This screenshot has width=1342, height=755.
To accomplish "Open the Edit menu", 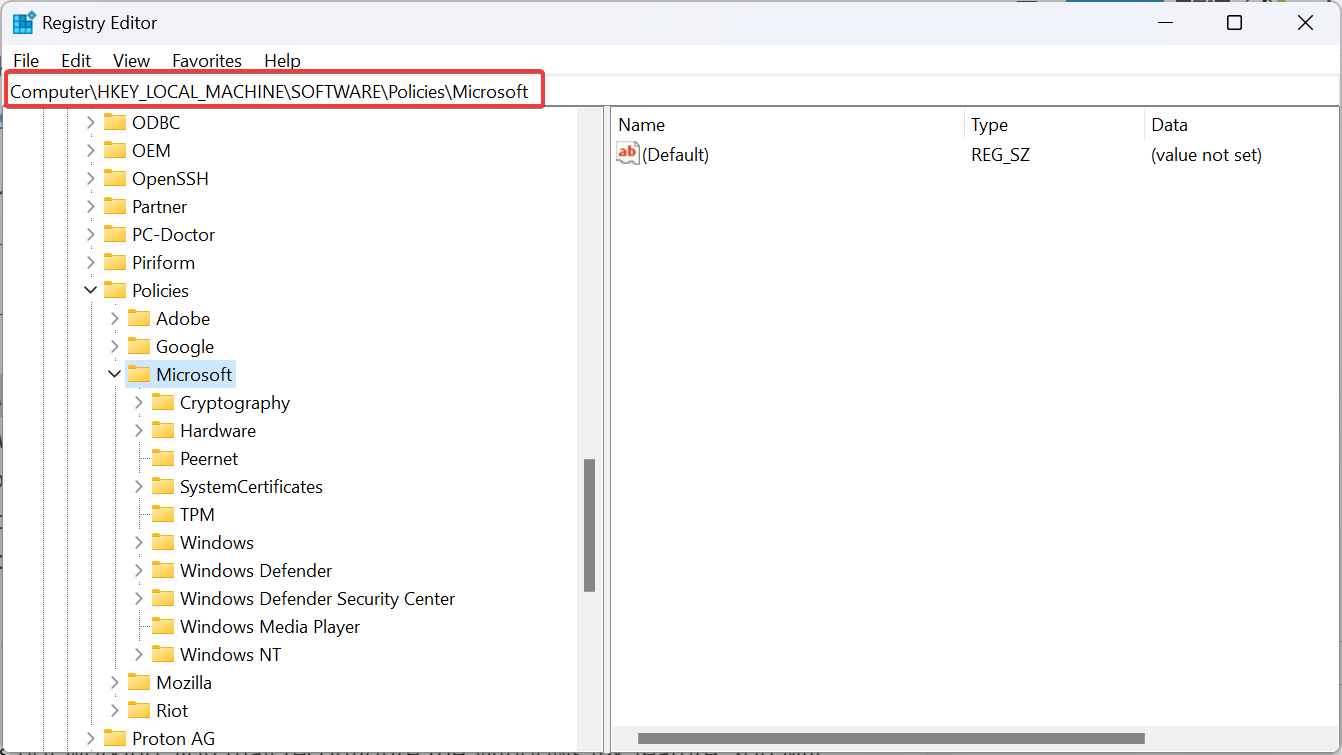I will coord(76,61).
